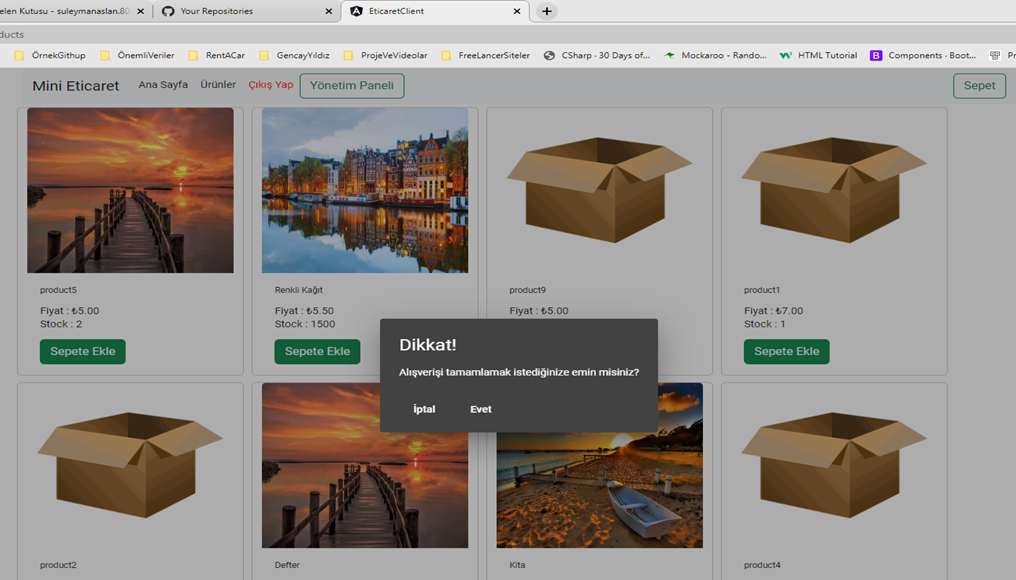Log out via Çıkış Yap

[271, 85]
